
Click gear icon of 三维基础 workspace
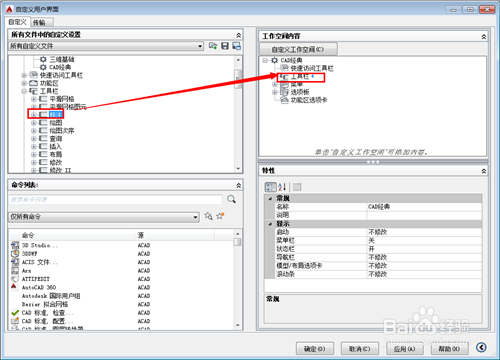click(43, 59)
